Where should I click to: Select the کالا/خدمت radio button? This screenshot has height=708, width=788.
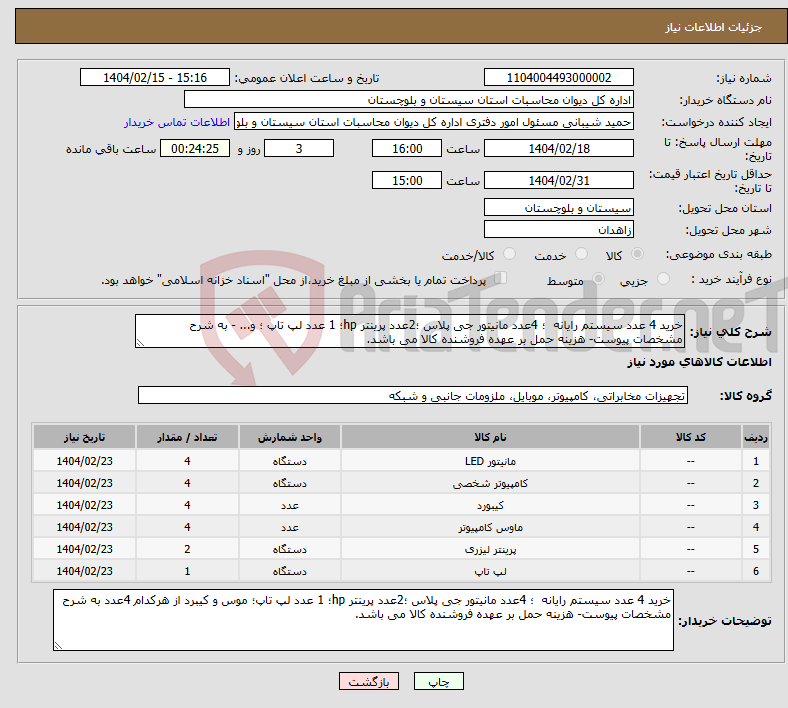click(509, 254)
